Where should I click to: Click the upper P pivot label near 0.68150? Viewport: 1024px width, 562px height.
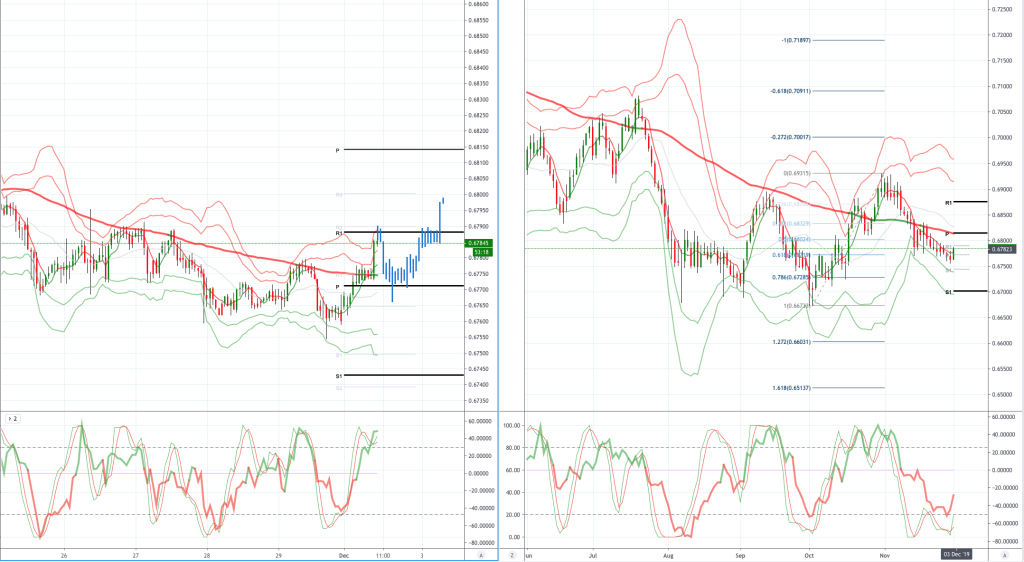pos(338,151)
